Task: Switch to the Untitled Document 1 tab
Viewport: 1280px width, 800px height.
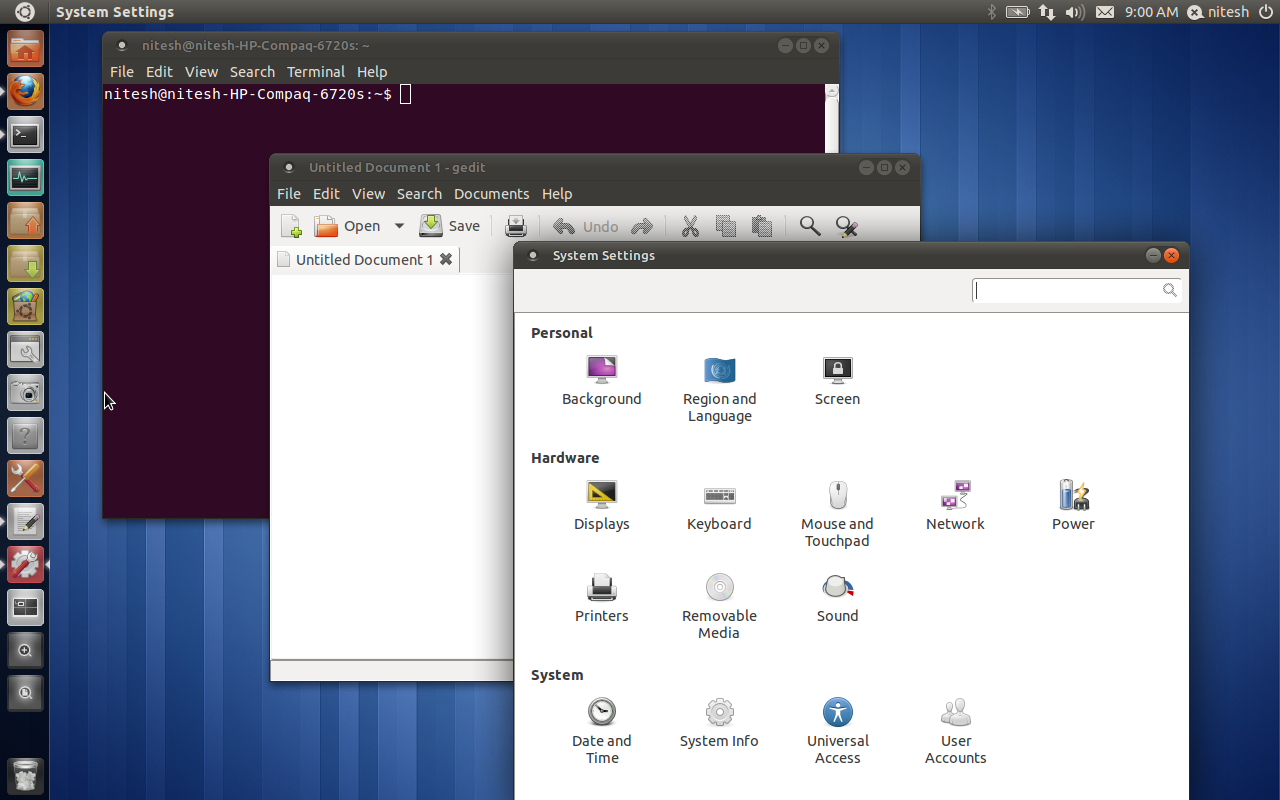Action: [360, 259]
